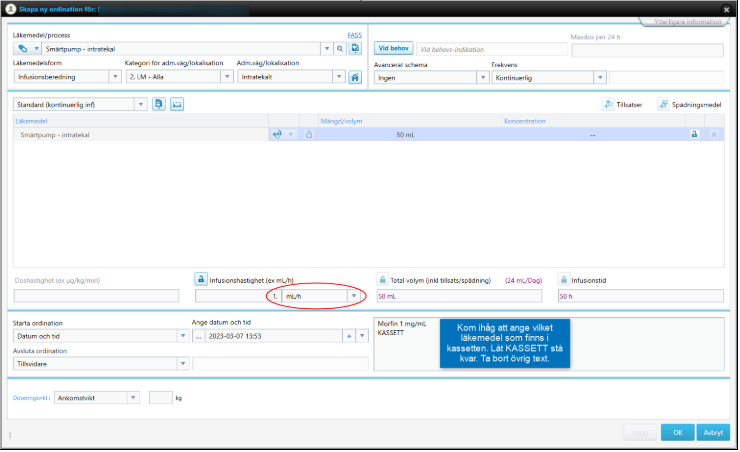Click the Tillsatser additives icon
This screenshot has width=740, height=452.
pyautogui.click(x=609, y=104)
